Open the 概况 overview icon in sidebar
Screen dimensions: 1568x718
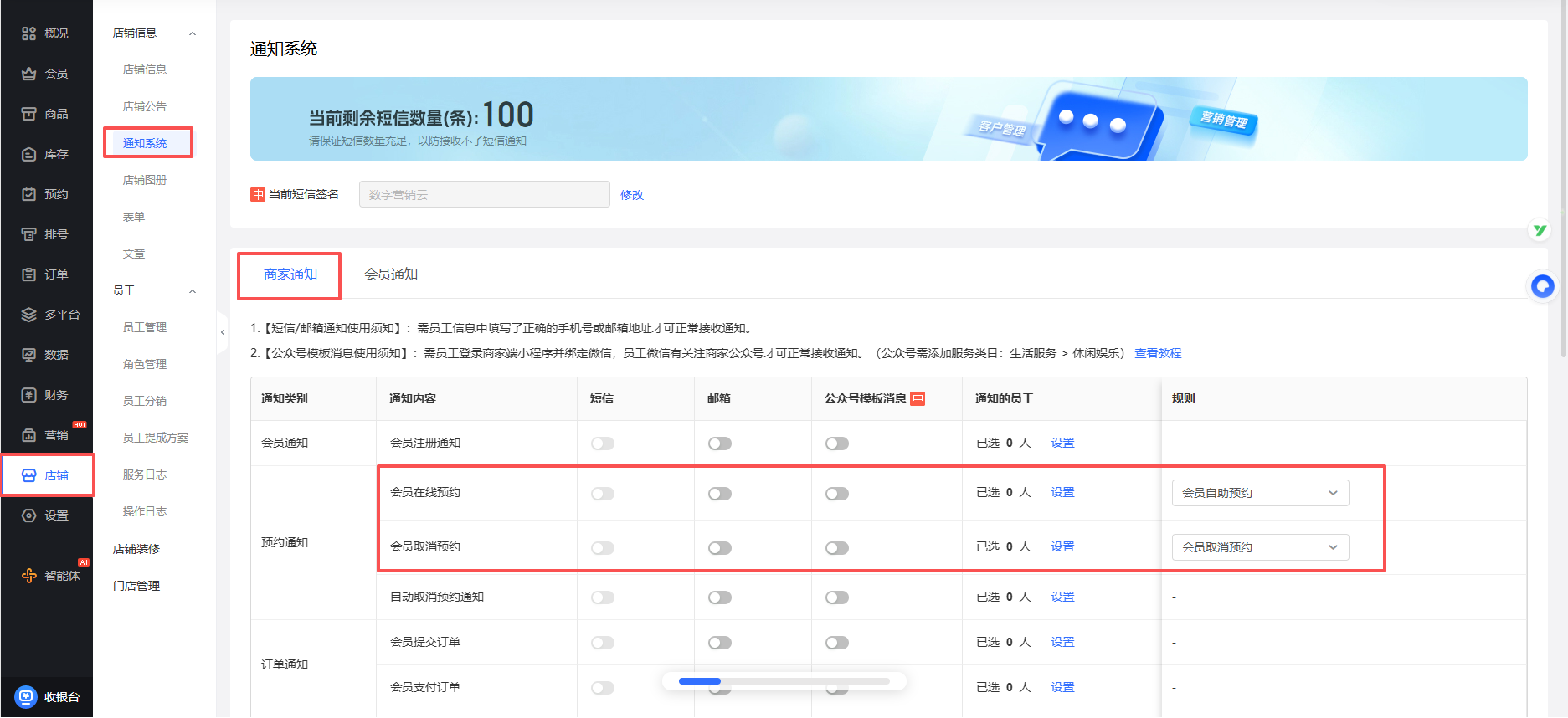pyautogui.click(x=28, y=33)
